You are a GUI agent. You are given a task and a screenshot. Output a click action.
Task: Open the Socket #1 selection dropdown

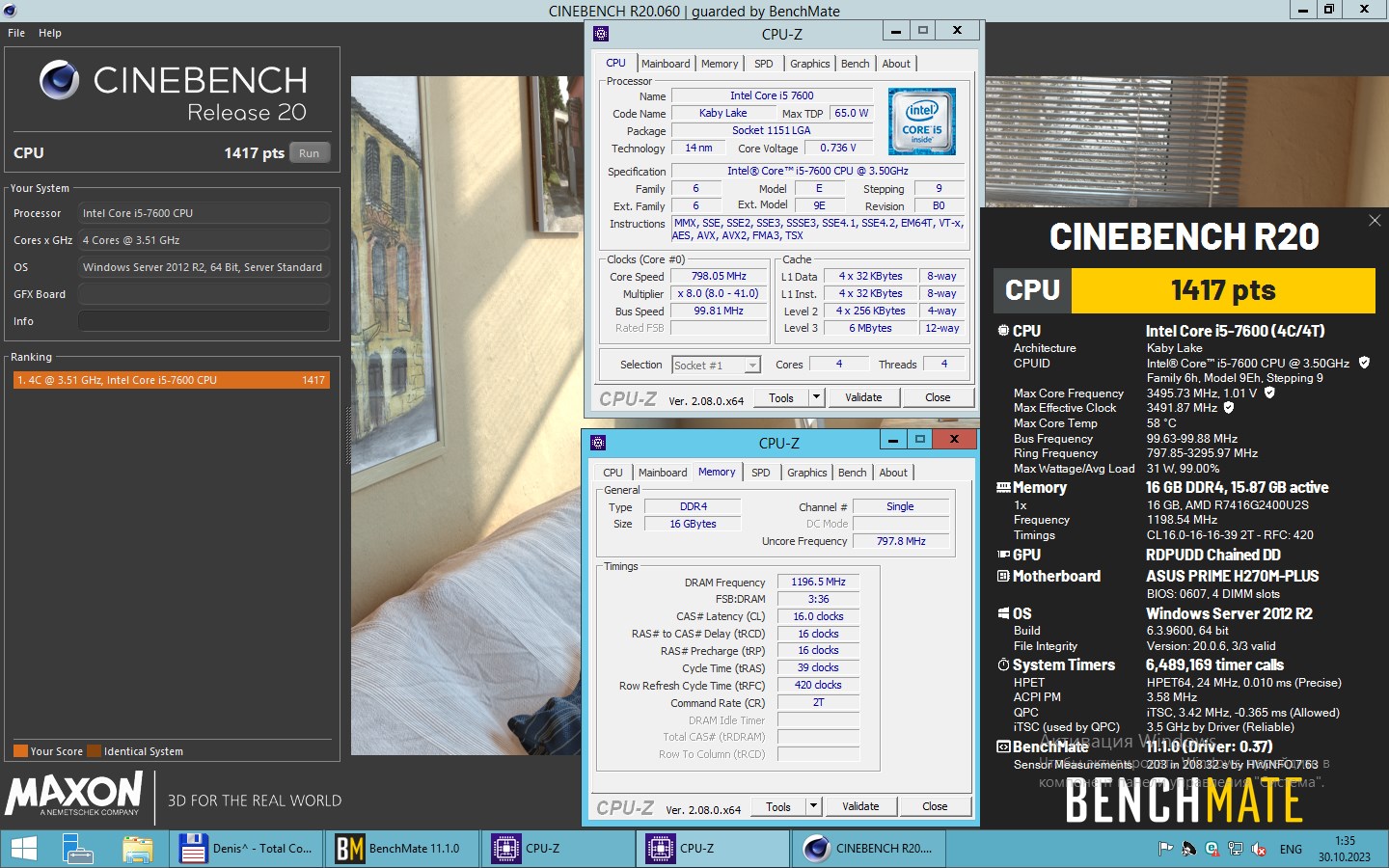click(x=751, y=366)
